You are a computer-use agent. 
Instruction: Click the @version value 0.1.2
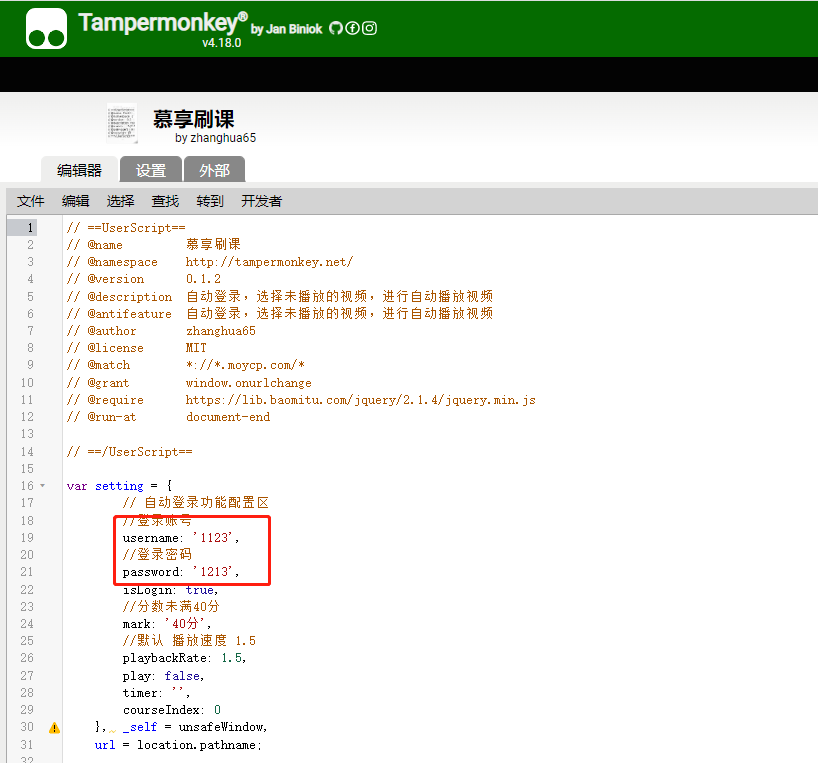point(203,279)
